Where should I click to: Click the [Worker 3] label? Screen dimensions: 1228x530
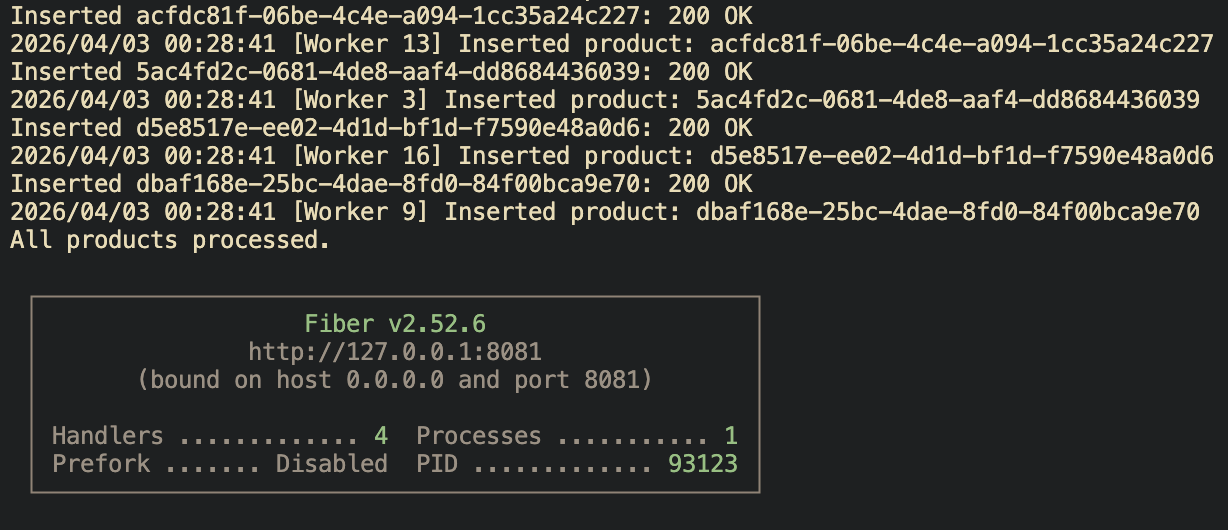click(x=366, y=100)
